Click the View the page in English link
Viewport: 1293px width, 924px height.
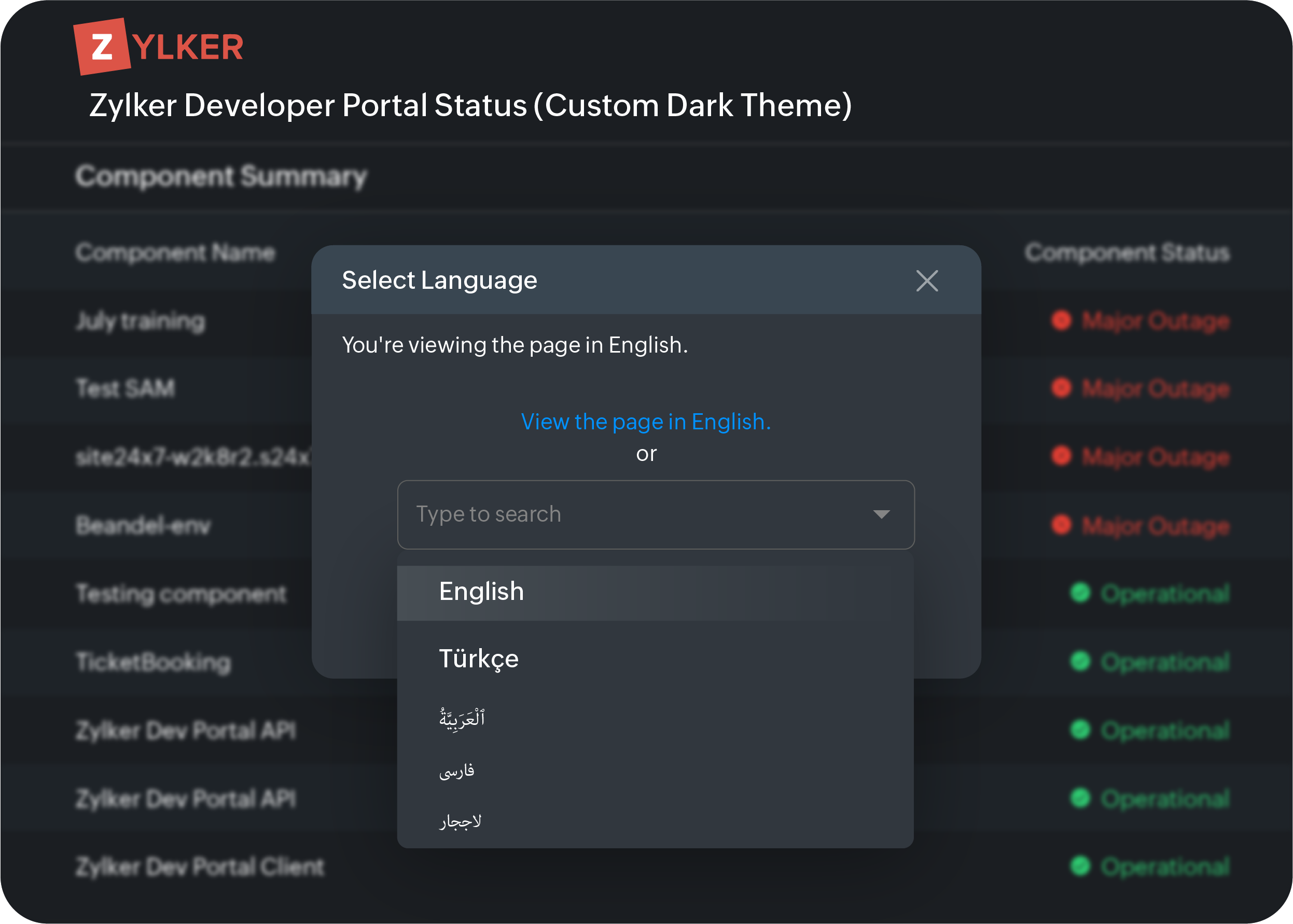646,421
